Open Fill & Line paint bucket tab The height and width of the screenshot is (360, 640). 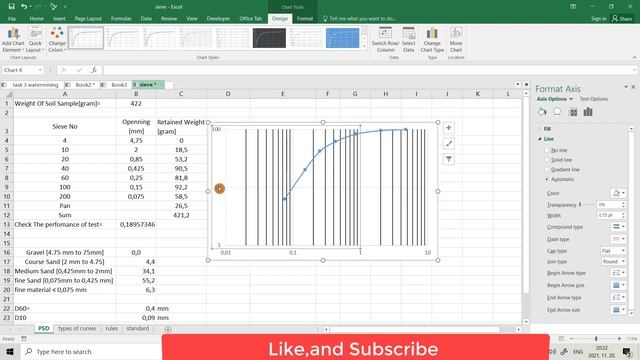pyautogui.click(x=542, y=112)
